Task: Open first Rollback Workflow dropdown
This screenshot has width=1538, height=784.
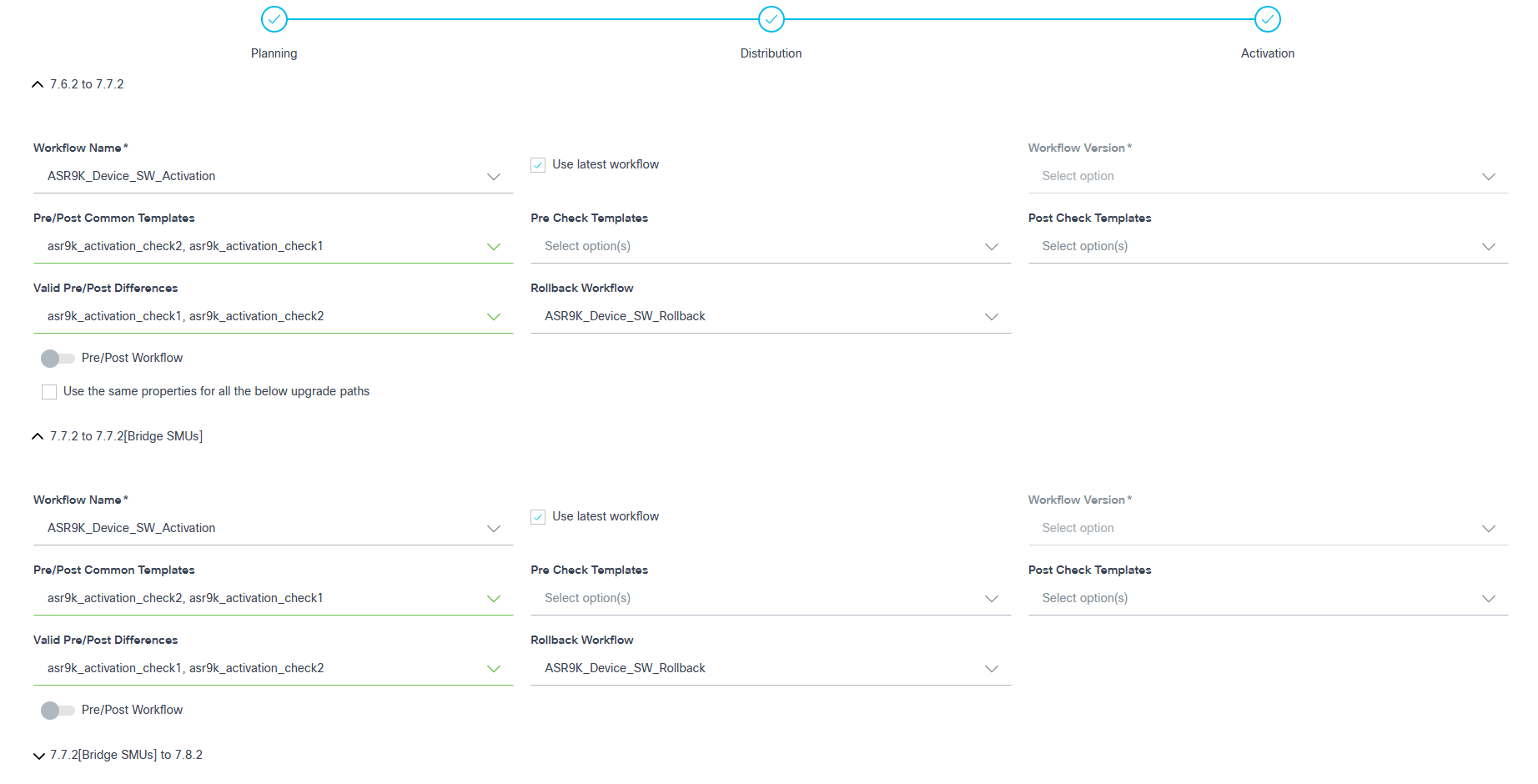Action: pyautogui.click(x=769, y=317)
